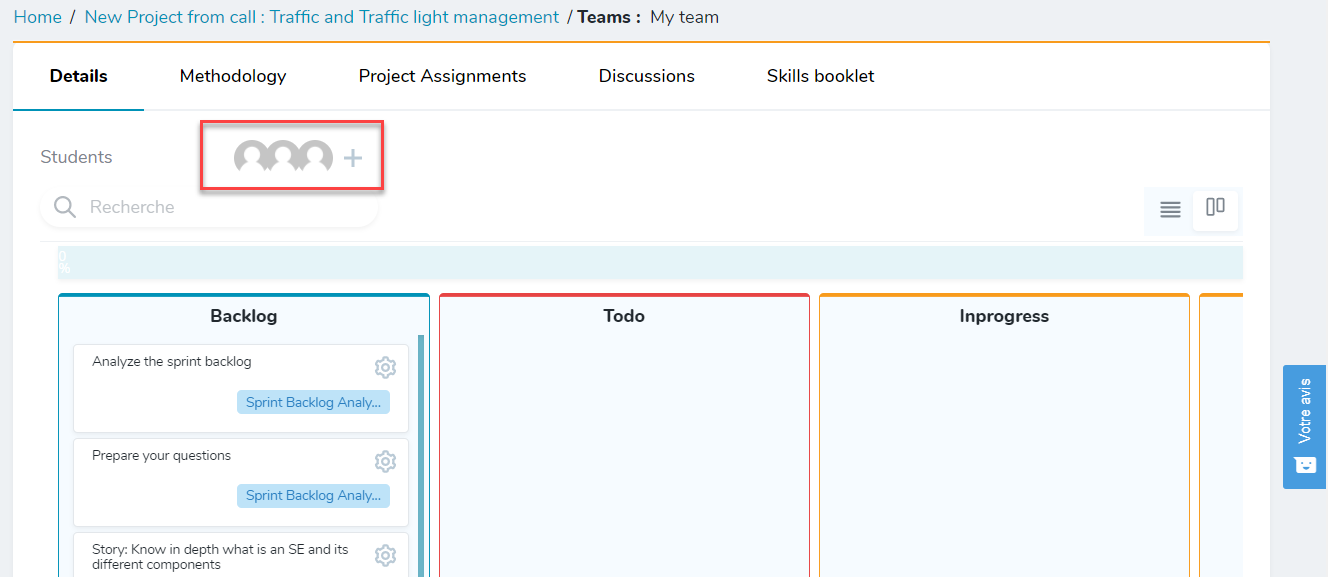
Task: Click the plus icon to add a student
Action: click(x=352, y=157)
